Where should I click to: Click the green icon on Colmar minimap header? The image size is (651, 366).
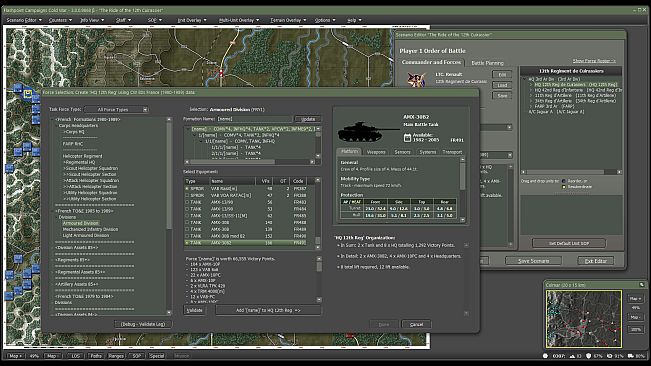click(x=641, y=285)
